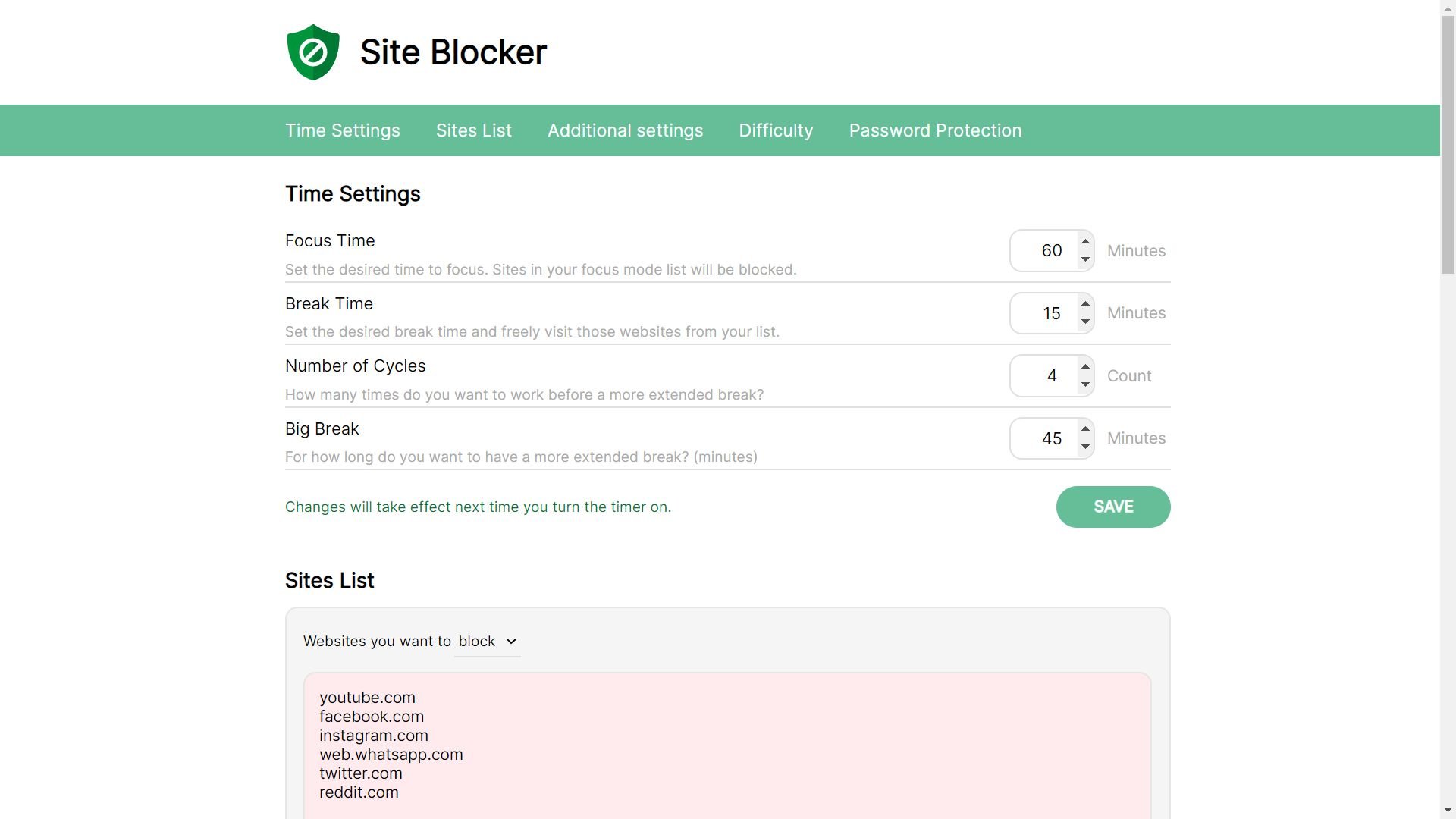The height and width of the screenshot is (819, 1456).
Task: Increase Focus Time with up arrow
Action: 1085,242
